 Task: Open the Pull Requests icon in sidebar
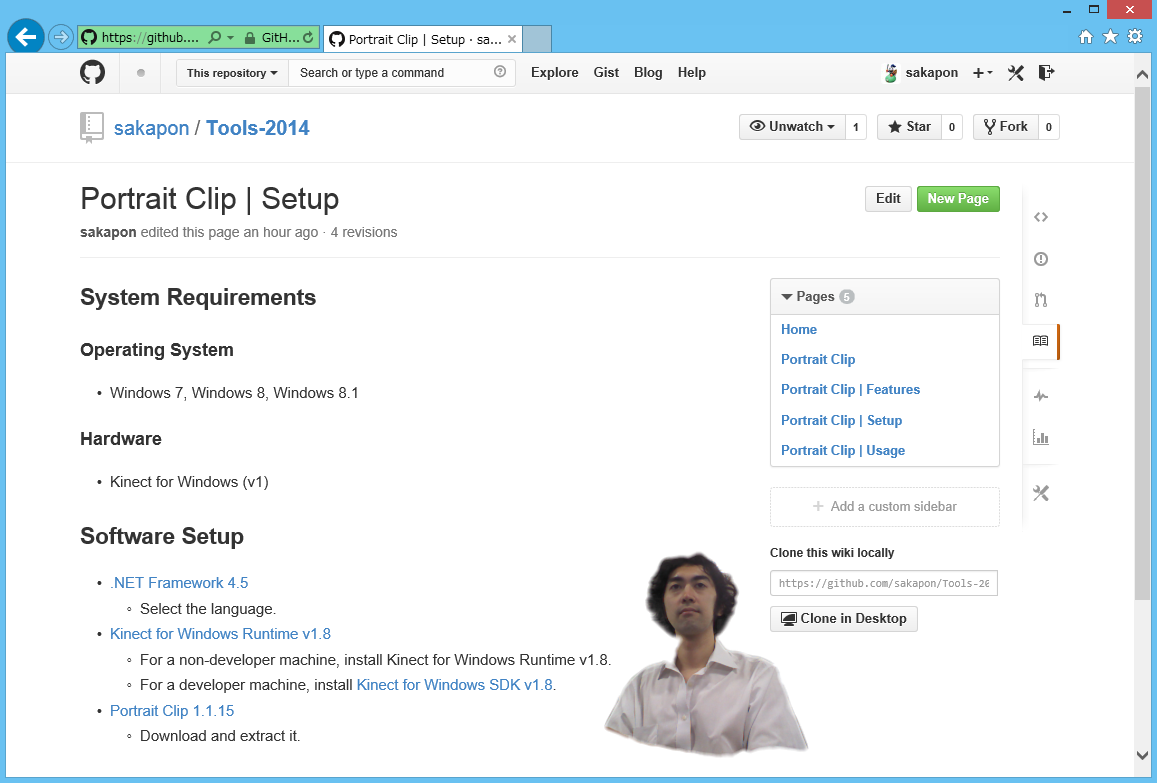[x=1040, y=300]
